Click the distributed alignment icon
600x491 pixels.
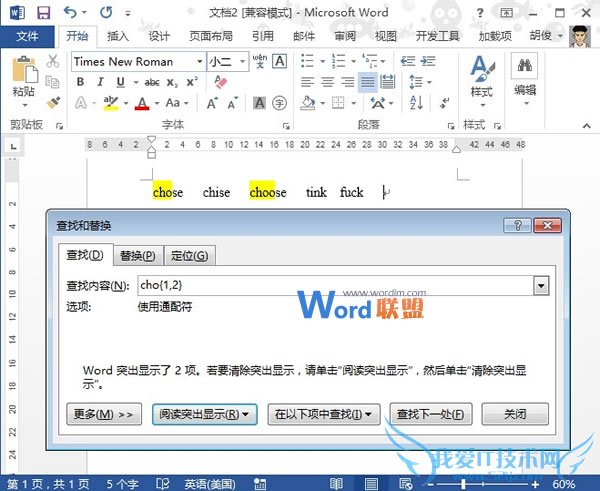pos(388,82)
